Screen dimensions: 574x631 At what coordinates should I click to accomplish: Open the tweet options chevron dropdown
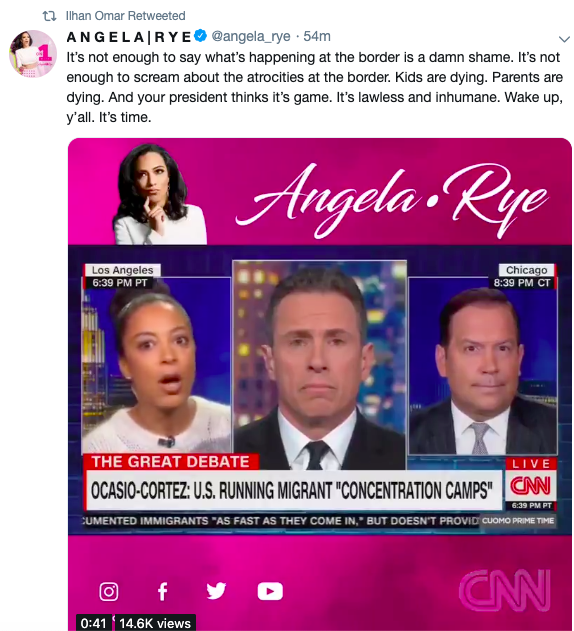pos(564,39)
